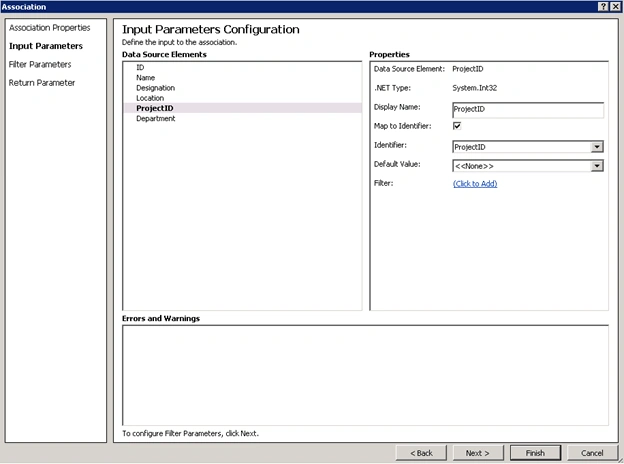Select the Designation data source element

156,88
